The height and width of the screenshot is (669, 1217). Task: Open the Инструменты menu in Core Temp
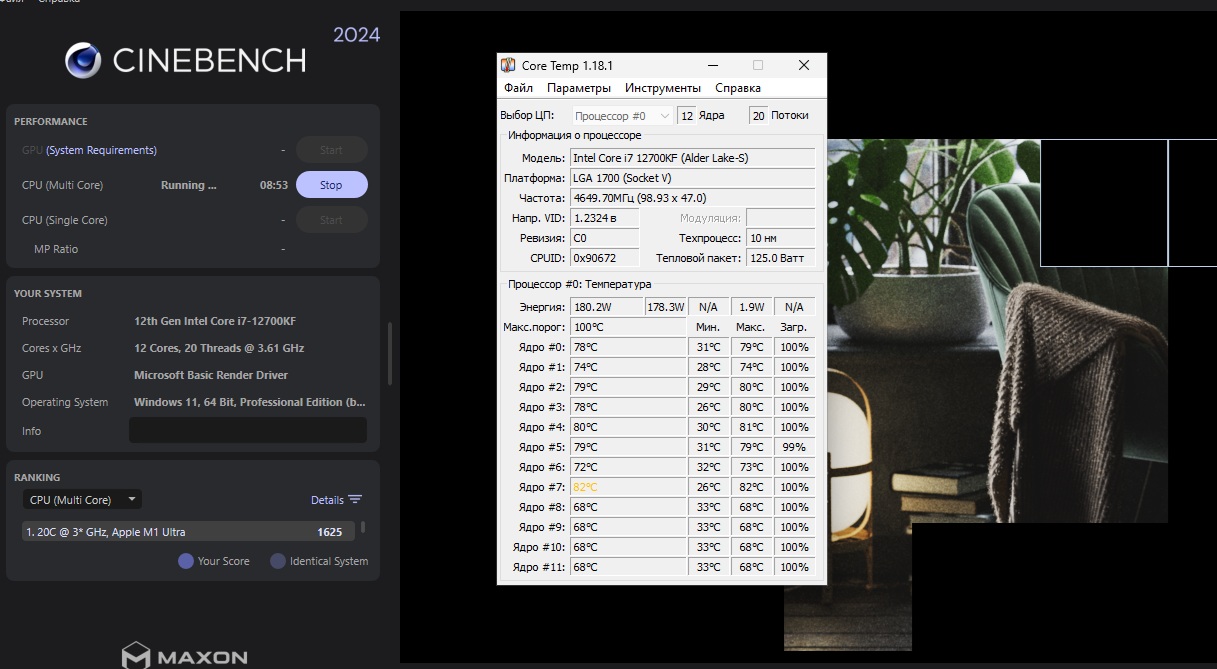(x=663, y=88)
